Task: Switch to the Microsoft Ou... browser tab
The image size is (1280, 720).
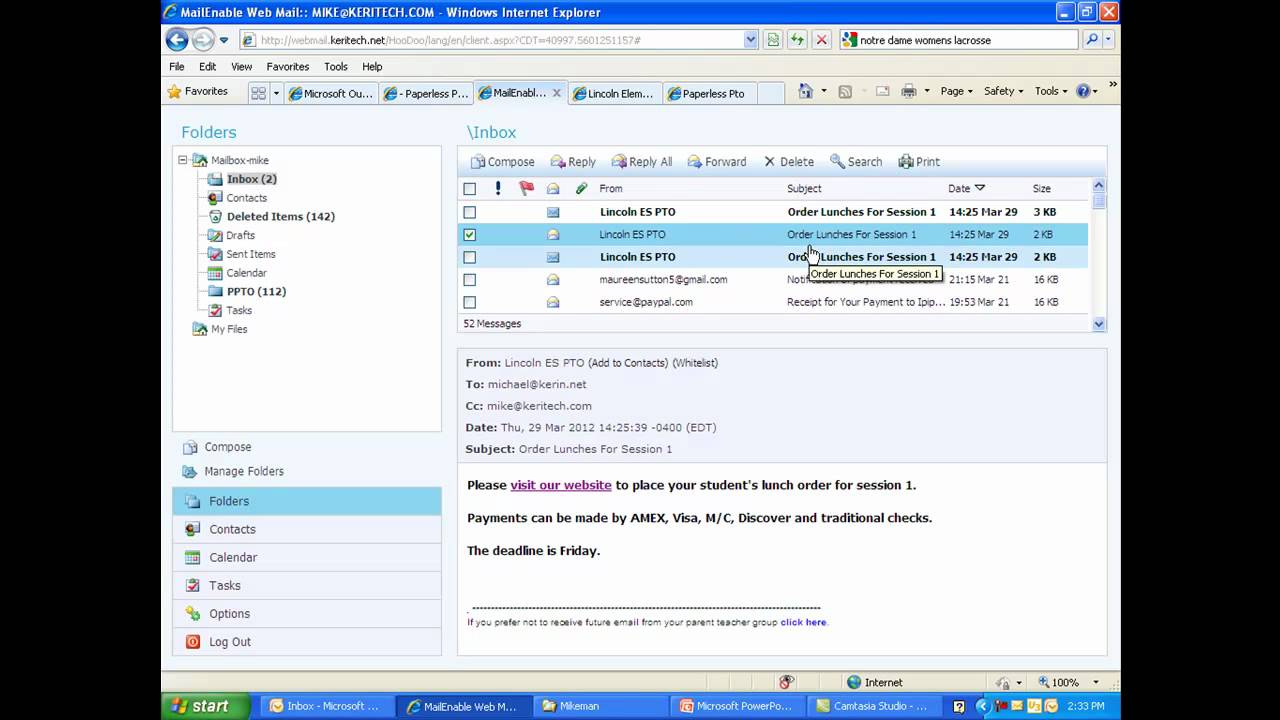Action: point(330,93)
